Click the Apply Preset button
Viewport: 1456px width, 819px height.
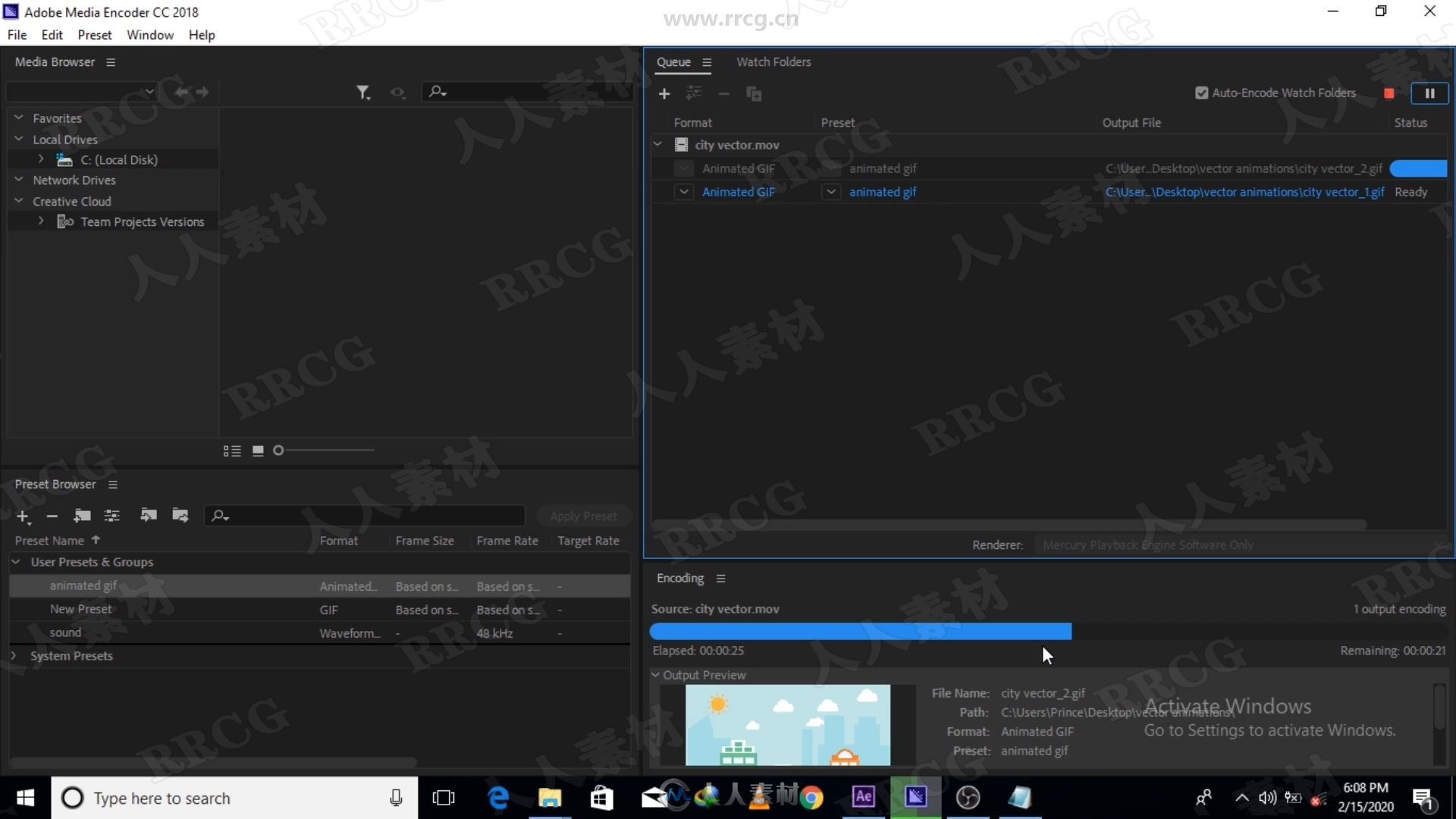(x=583, y=516)
